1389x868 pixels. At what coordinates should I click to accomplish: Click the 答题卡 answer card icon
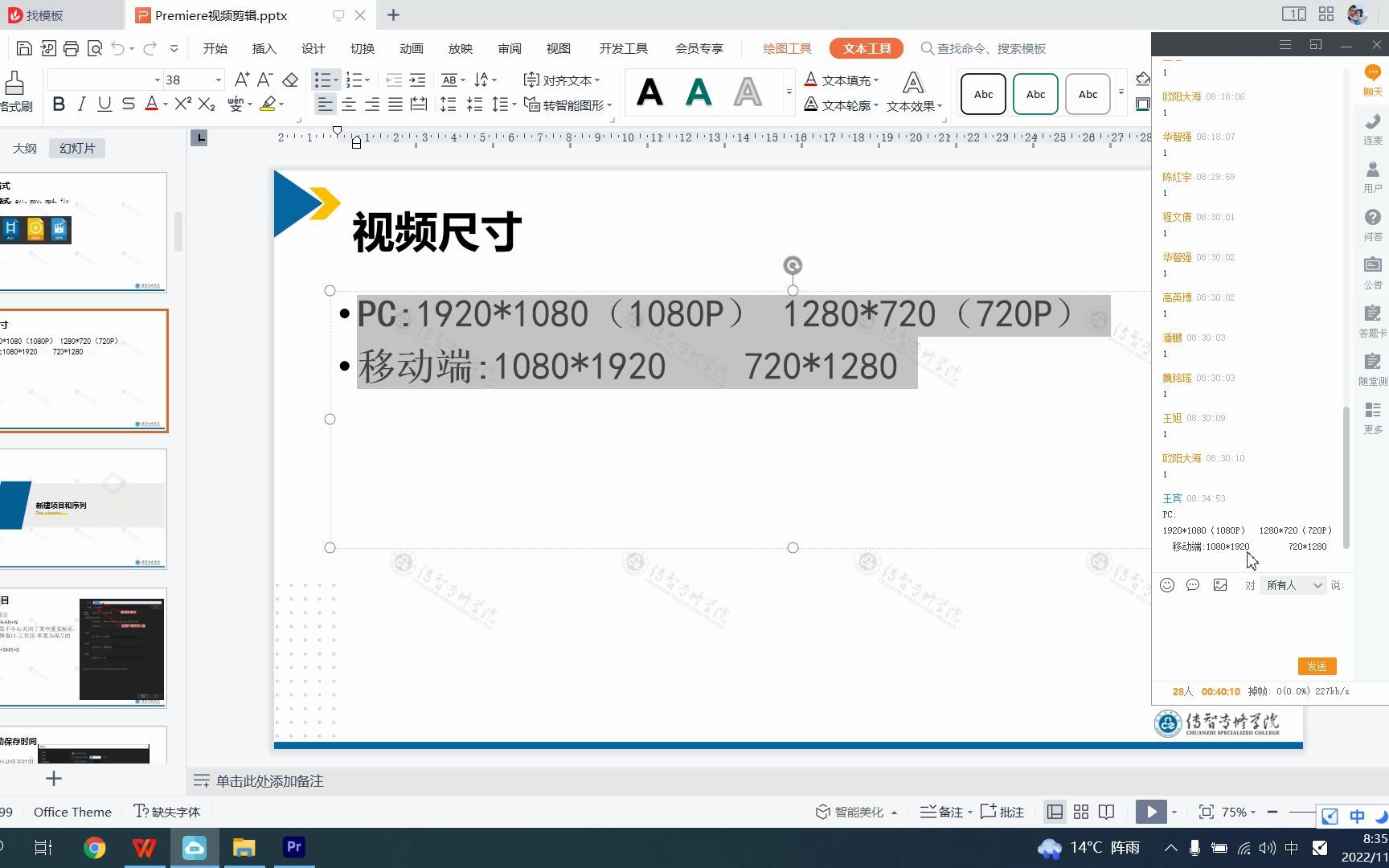[x=1371, y=318]
